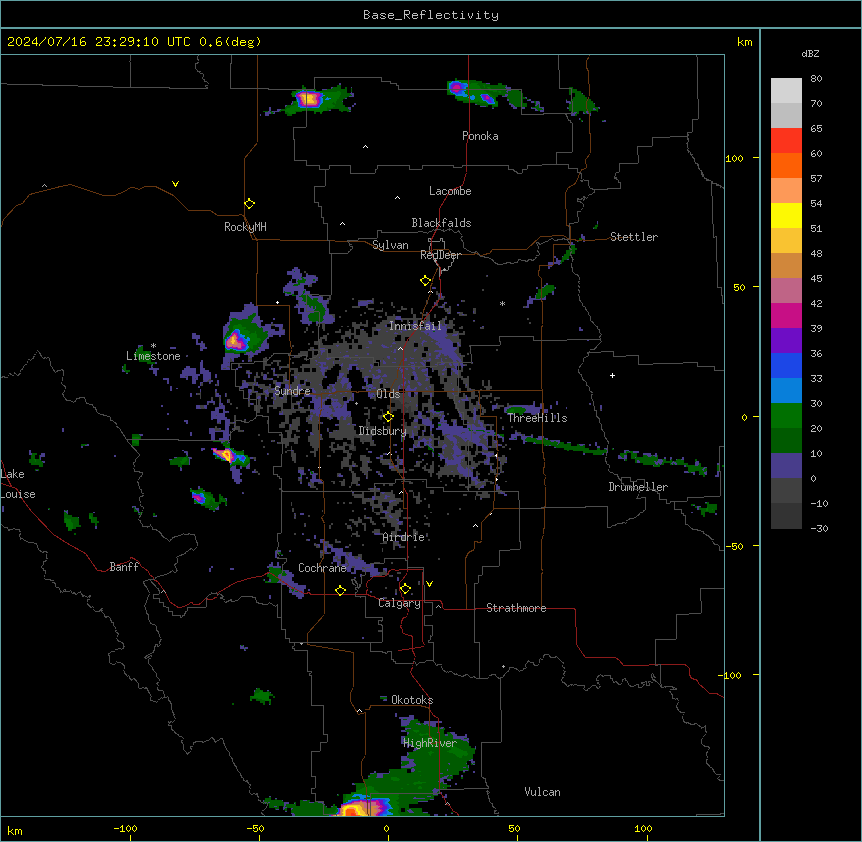Image resolution: width=862 pixels, height=842 pixels.
Task: Click the Stettler city label
Action: tap(634, 237)
